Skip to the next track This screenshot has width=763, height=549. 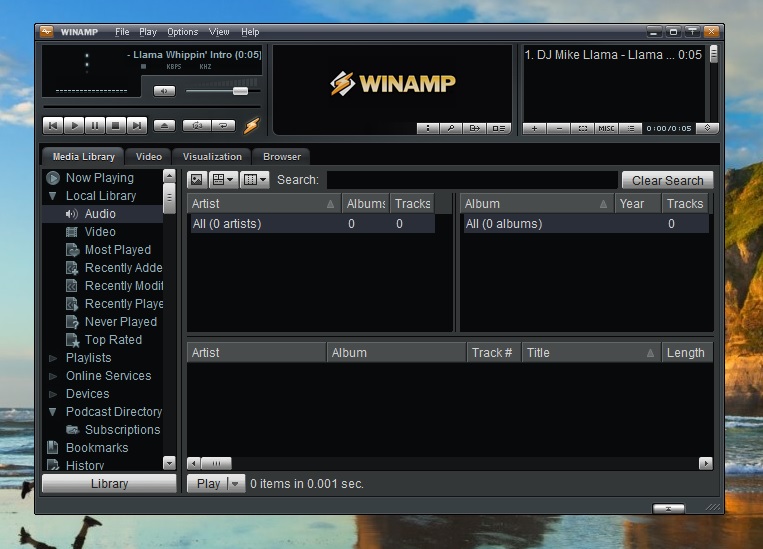pos(137,126)
